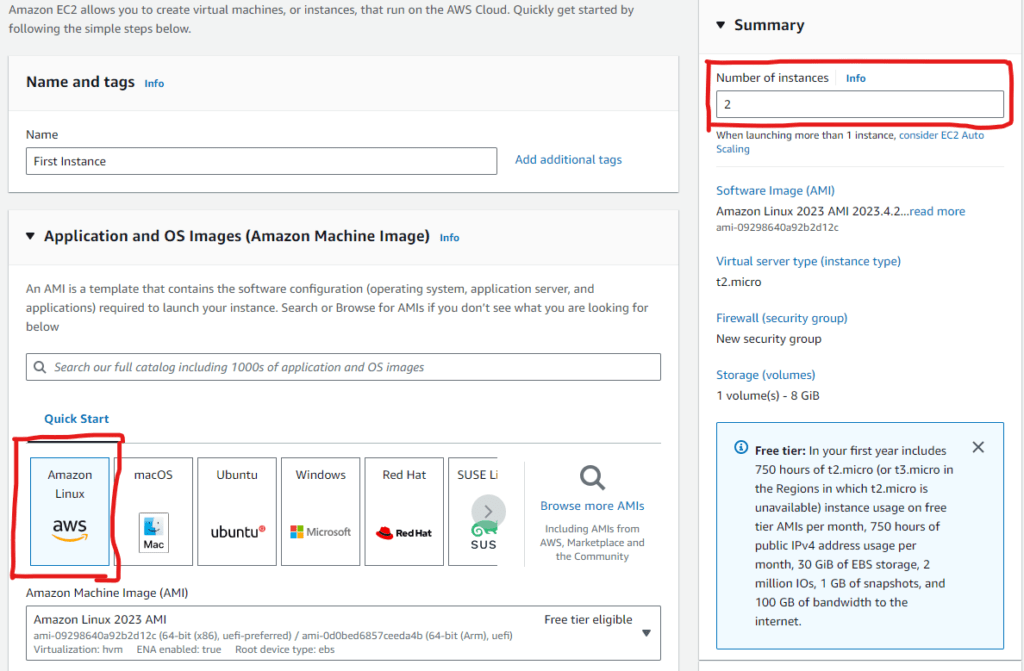Click the 1 volume(s) - 8 GiB text
Viewport: 1024px width, 671px height.
click(767, 396)
